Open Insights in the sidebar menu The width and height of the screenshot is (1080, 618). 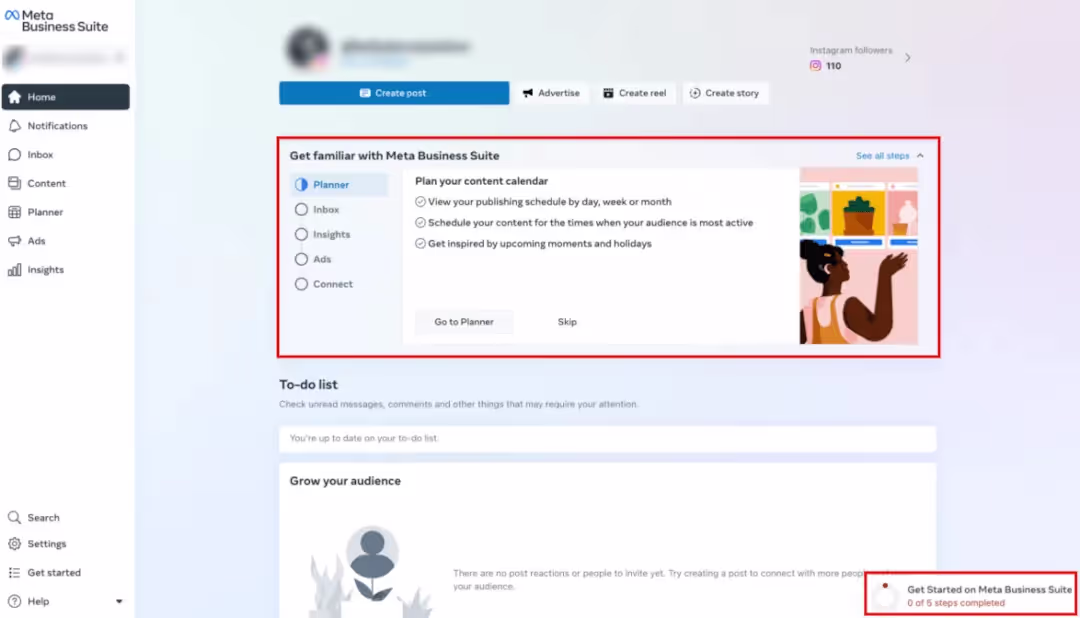click(65, 270)
